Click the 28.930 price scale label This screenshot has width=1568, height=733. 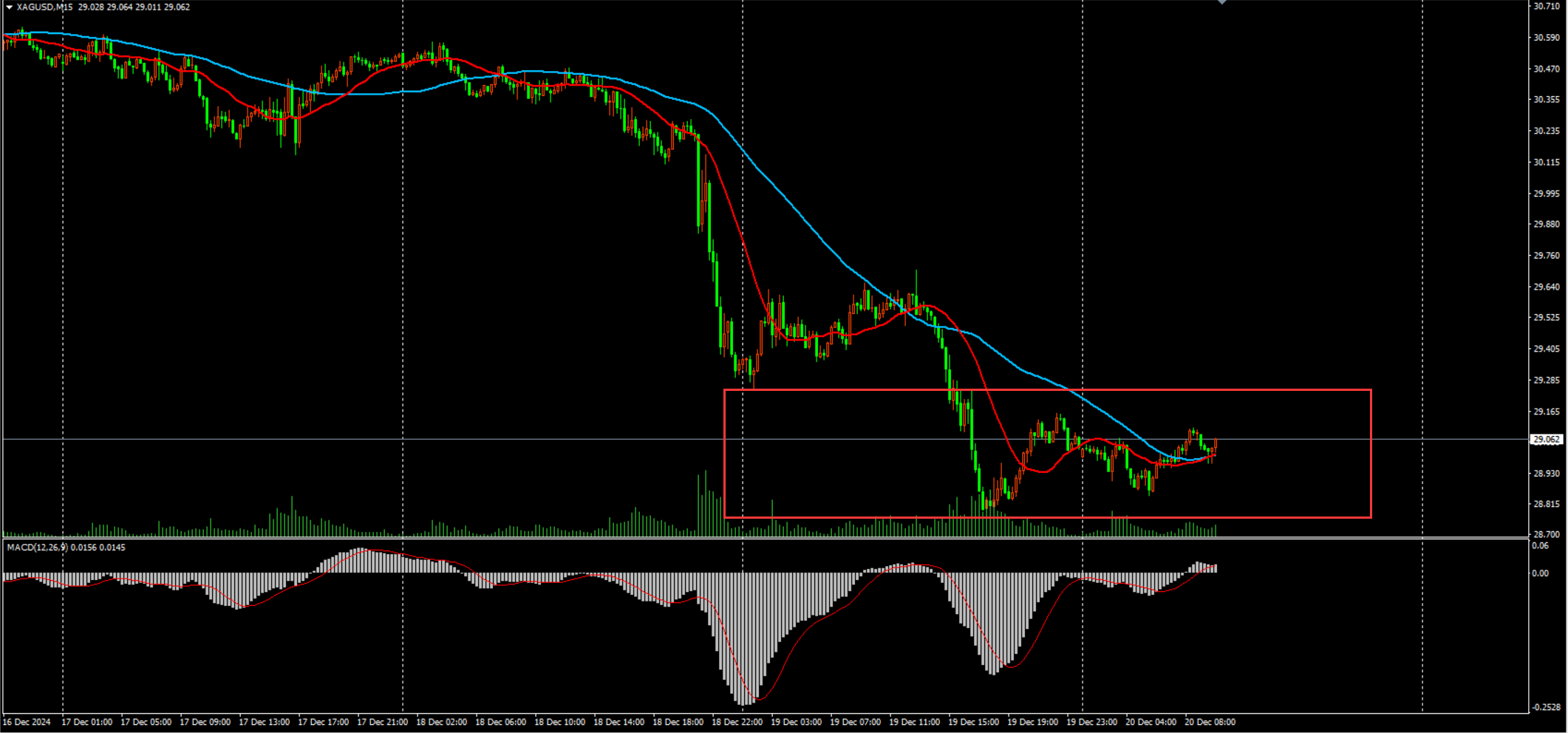tap(1547, 474)
